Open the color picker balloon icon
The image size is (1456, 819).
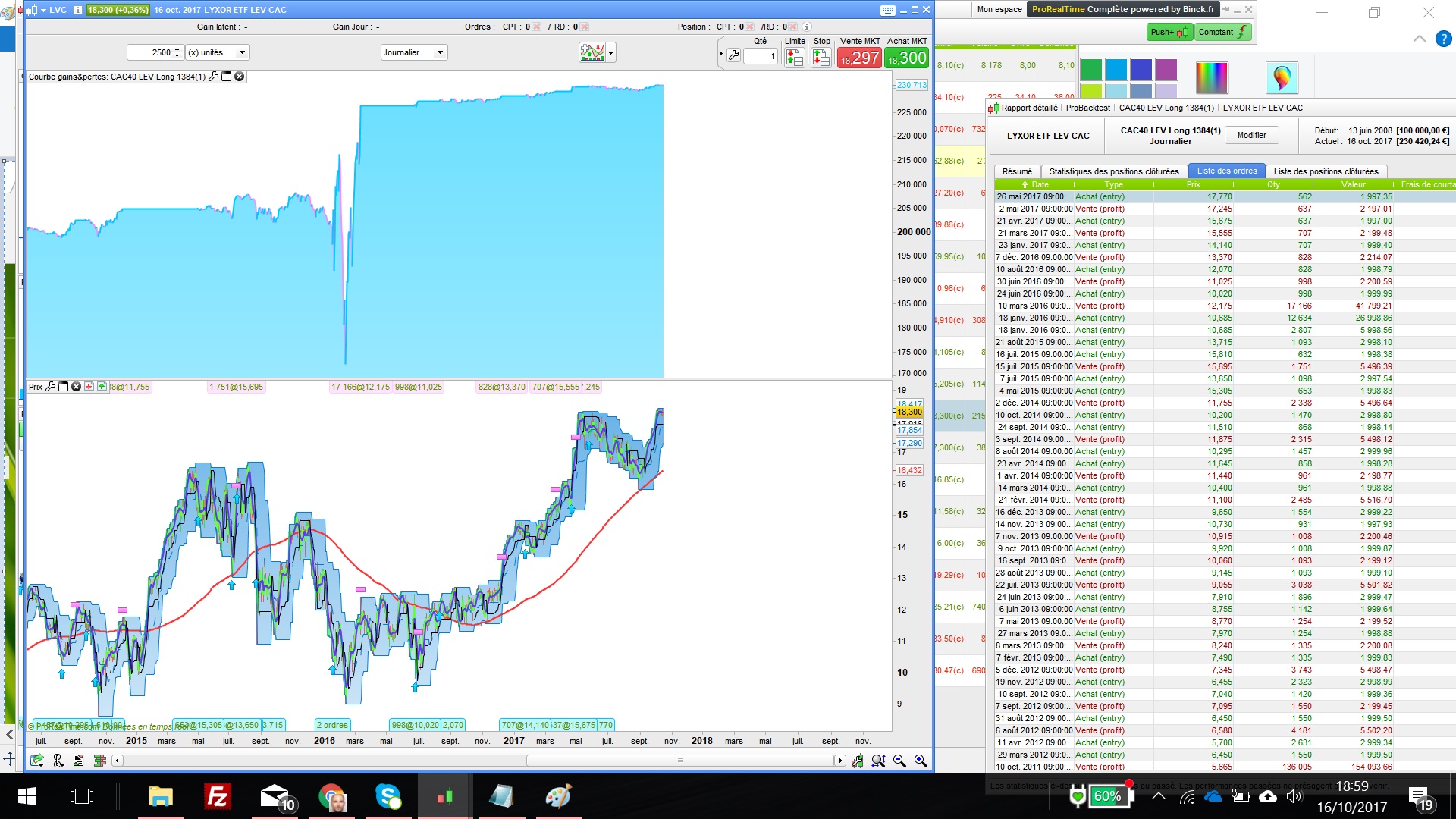click(x=1282, y=77)
